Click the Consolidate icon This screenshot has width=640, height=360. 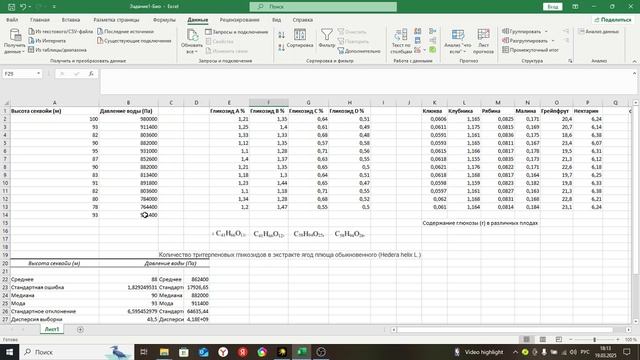pos(433,31)
